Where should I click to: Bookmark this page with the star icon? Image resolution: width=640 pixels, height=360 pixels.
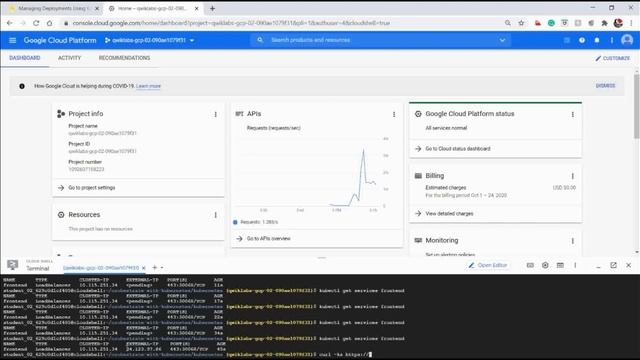(x=521, y=23)
